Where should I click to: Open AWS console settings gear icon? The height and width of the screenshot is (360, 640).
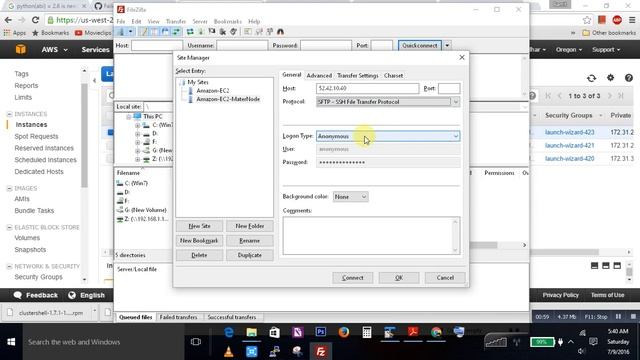(610, 78)
